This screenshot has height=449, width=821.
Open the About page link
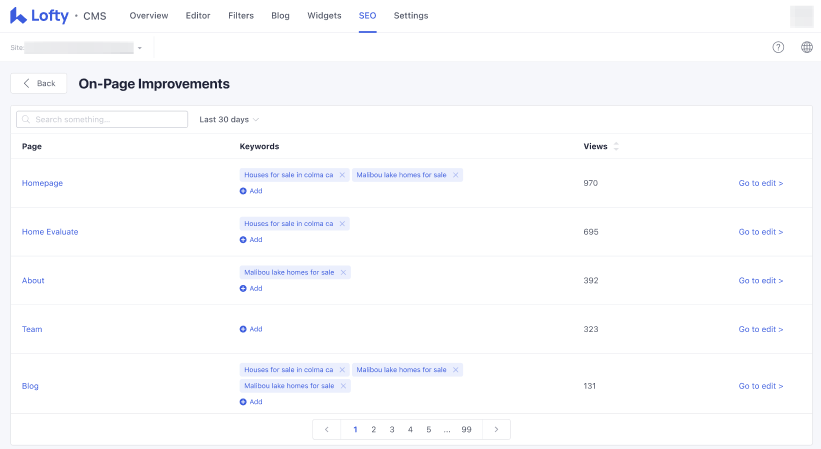click(33, 280)
